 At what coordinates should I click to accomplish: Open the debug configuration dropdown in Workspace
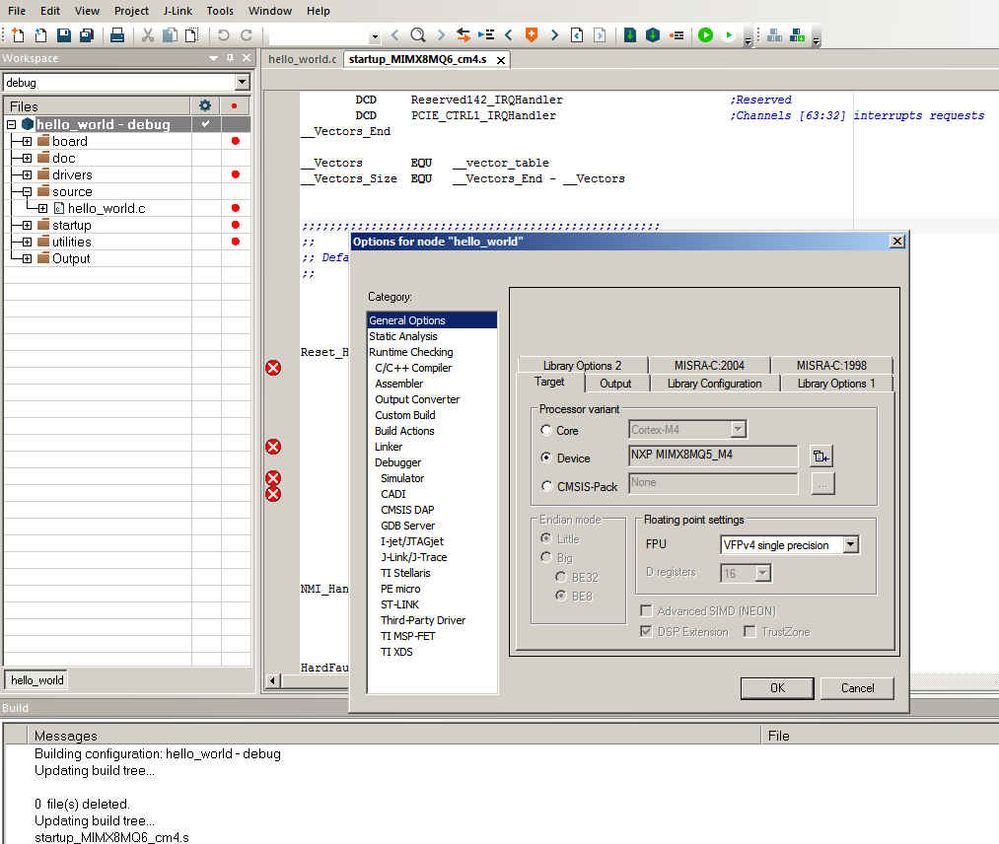(242, 83)
